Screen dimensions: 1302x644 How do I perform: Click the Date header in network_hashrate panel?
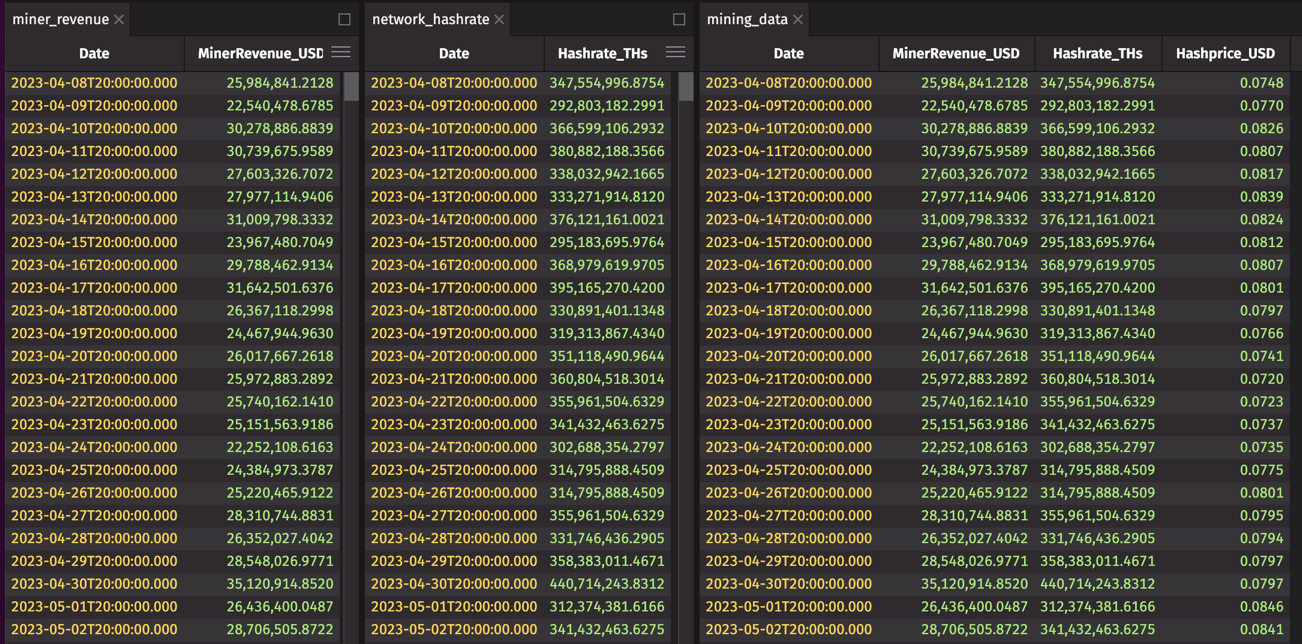pyautogui.click(x=453, y=53)
